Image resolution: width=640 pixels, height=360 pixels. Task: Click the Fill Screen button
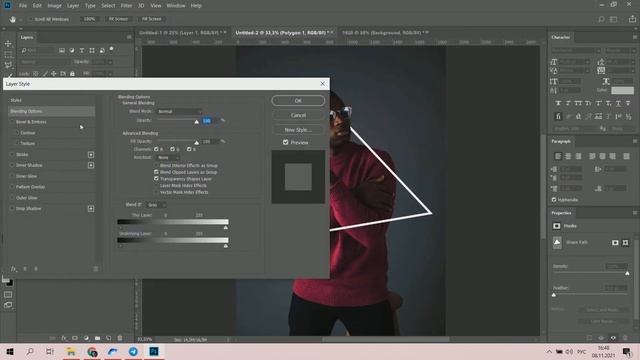[151, 19]
